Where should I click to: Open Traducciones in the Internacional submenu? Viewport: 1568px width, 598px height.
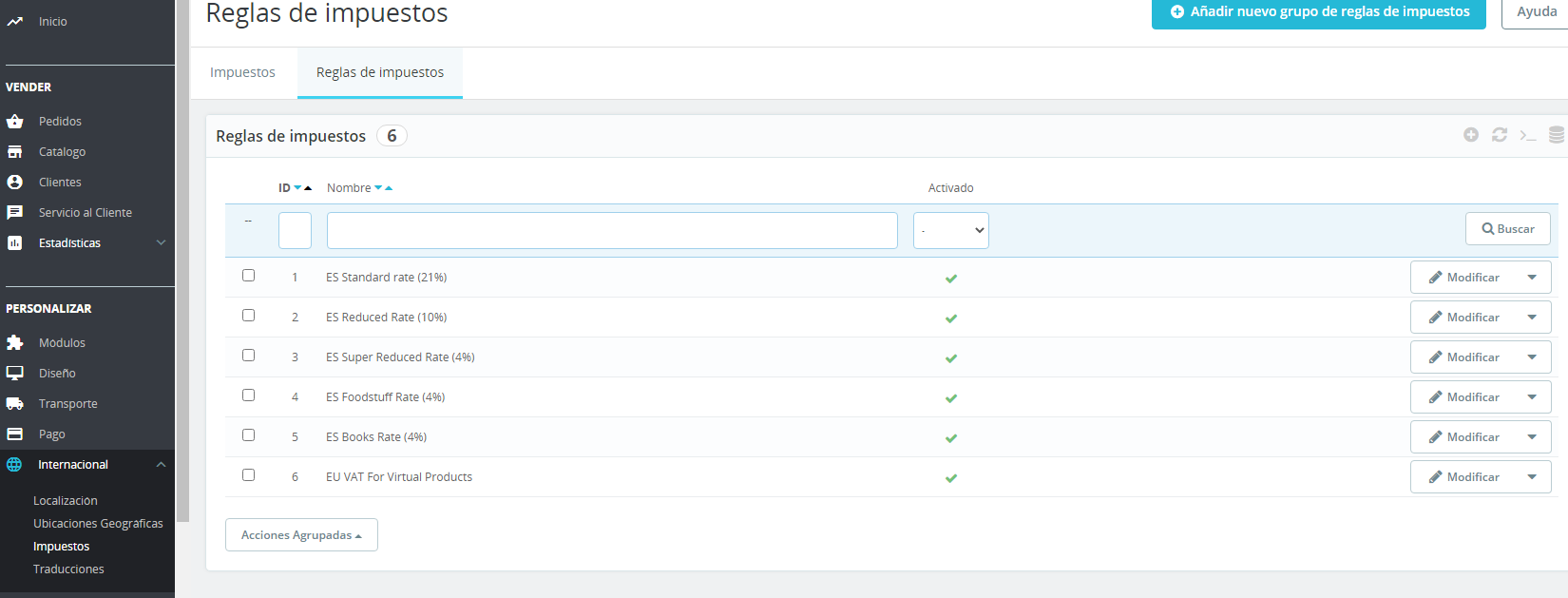68,569
